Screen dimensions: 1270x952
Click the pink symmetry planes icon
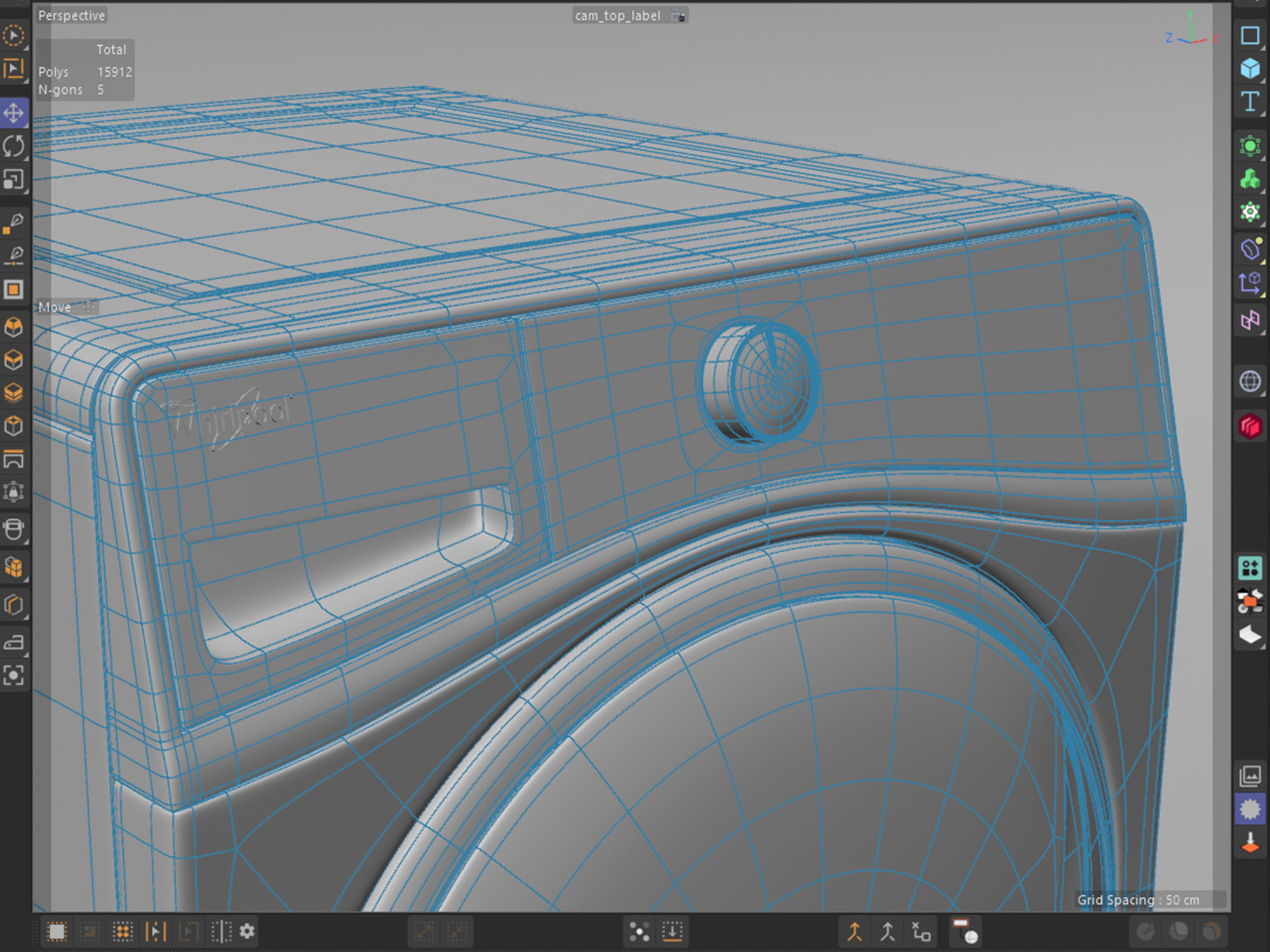pyautogui.click(x=1250, y=320)
